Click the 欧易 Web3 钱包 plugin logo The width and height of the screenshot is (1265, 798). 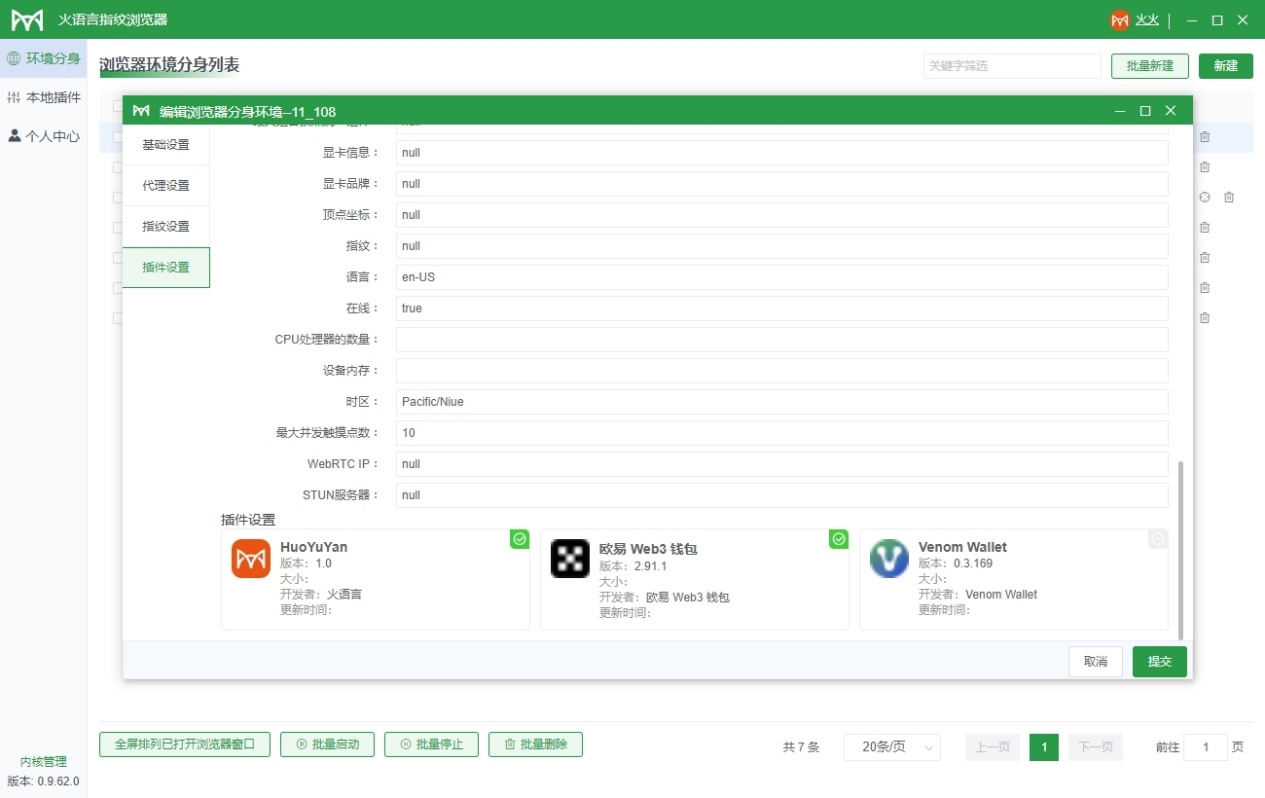tap(569, 558)
